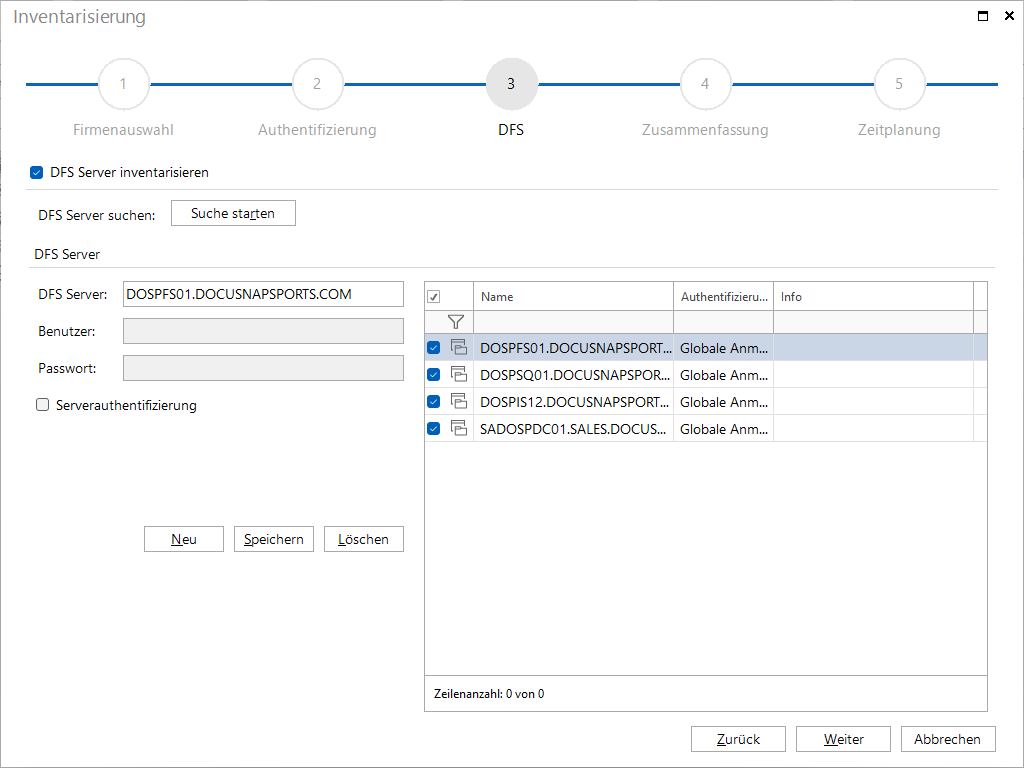Click the funnel filter icon in the grid

pyautogui.click(x=456, y=321)
